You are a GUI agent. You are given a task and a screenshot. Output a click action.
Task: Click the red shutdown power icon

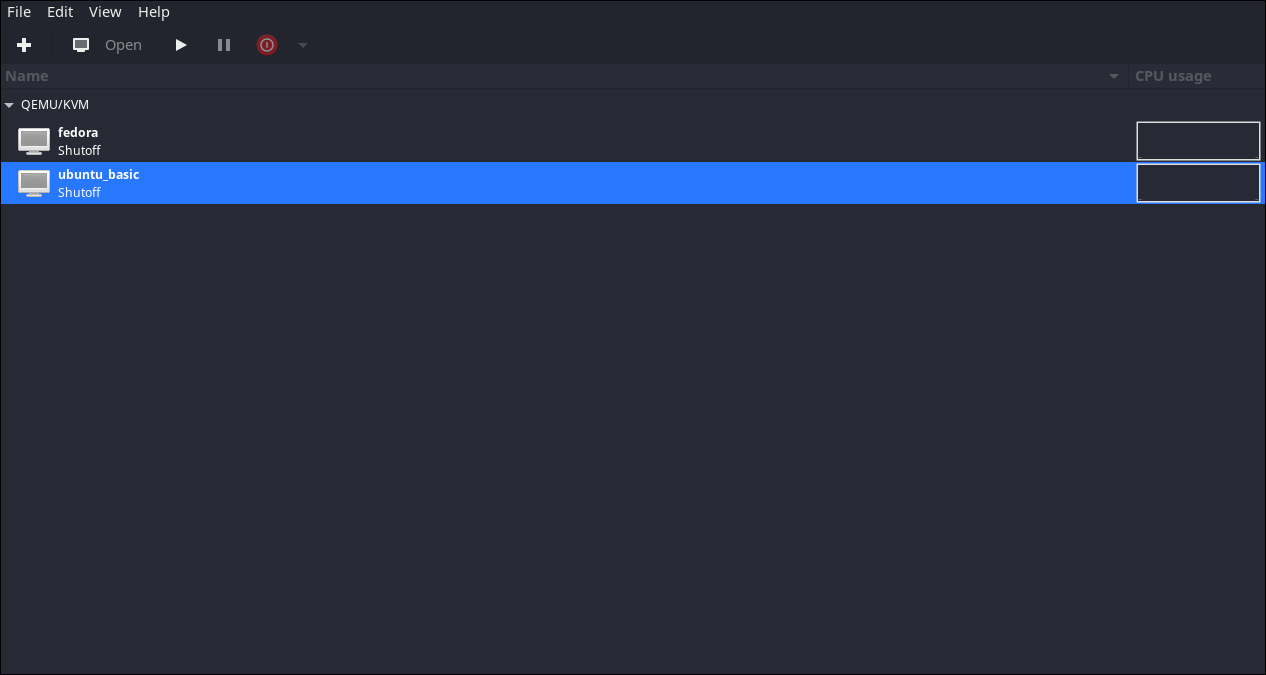tap(267, 45)
